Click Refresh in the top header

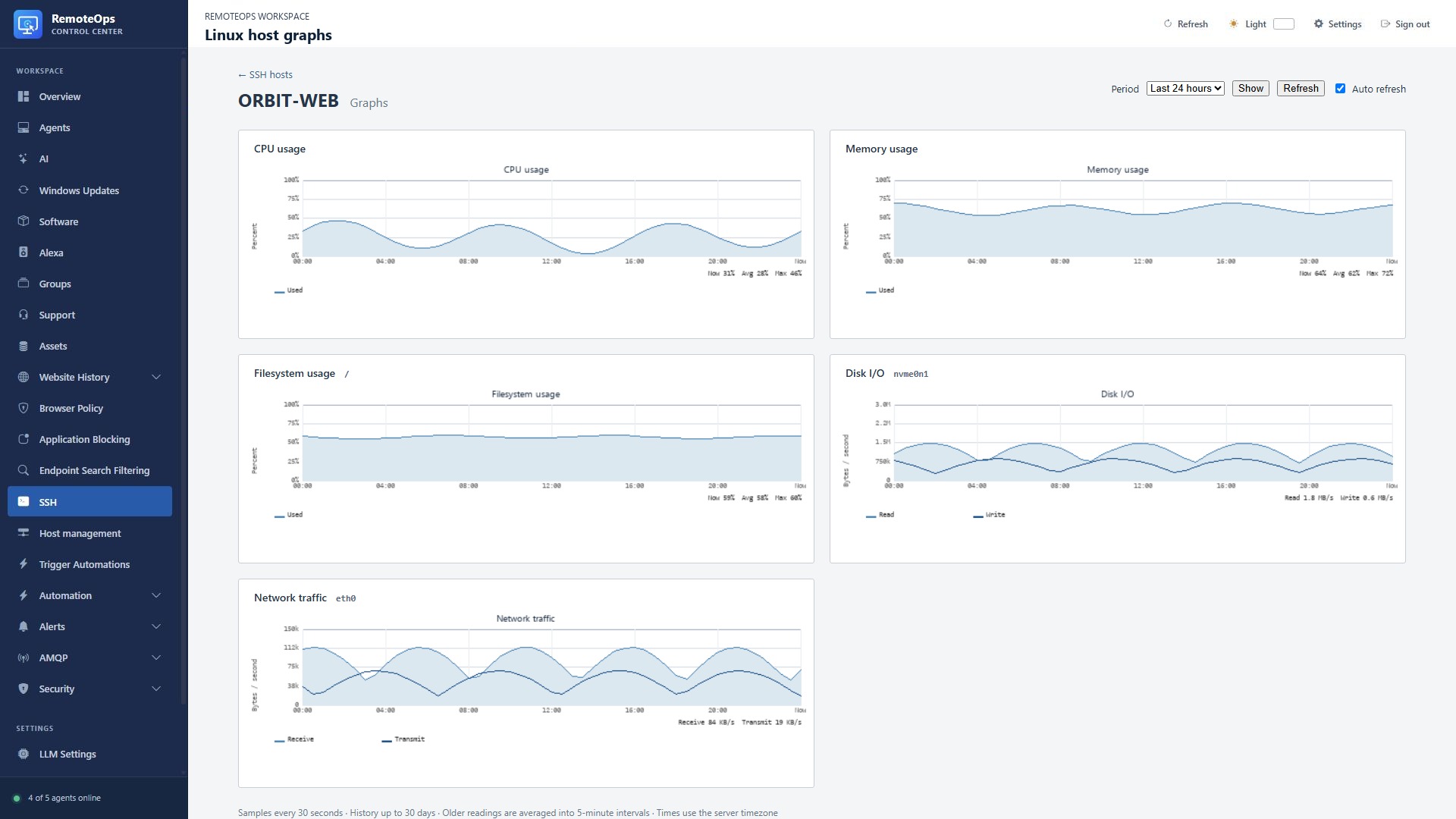point(1185,24)
